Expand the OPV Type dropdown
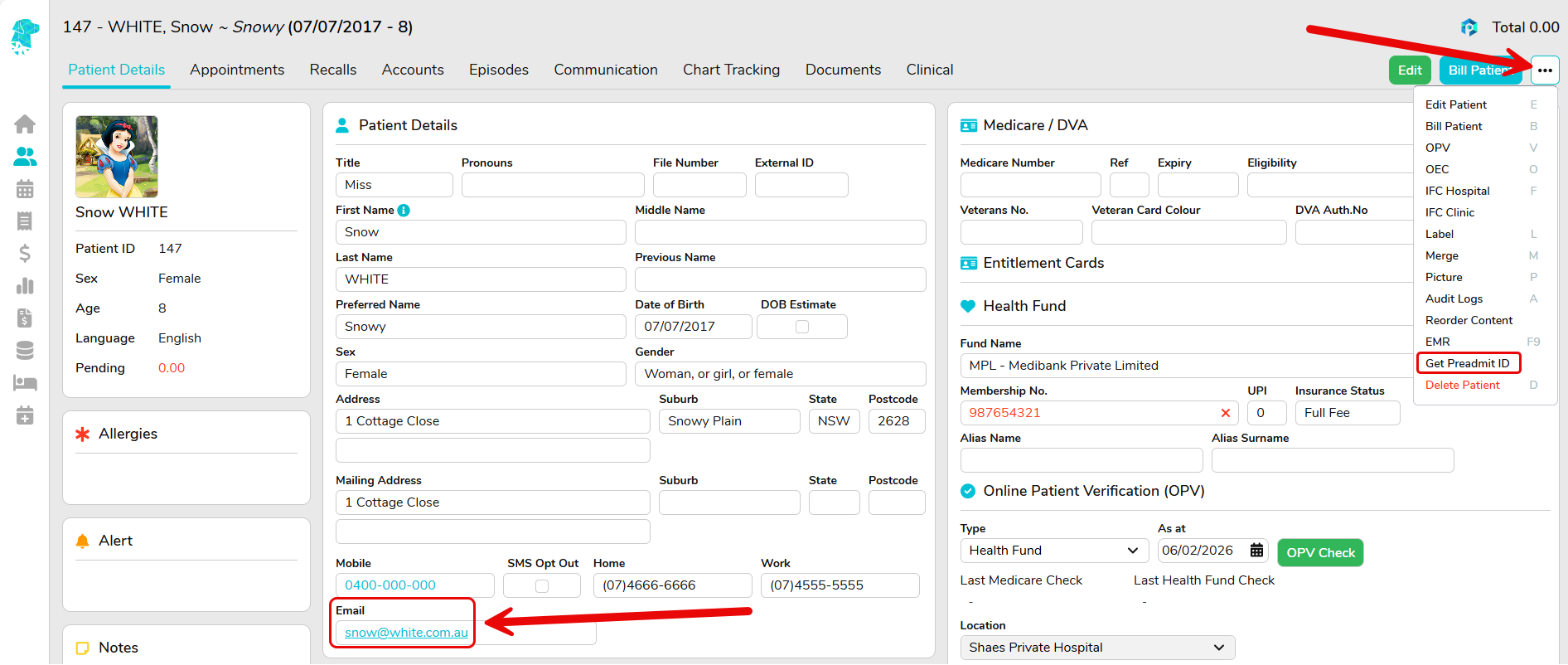Screen dimensions: 1568x665 1053,551
